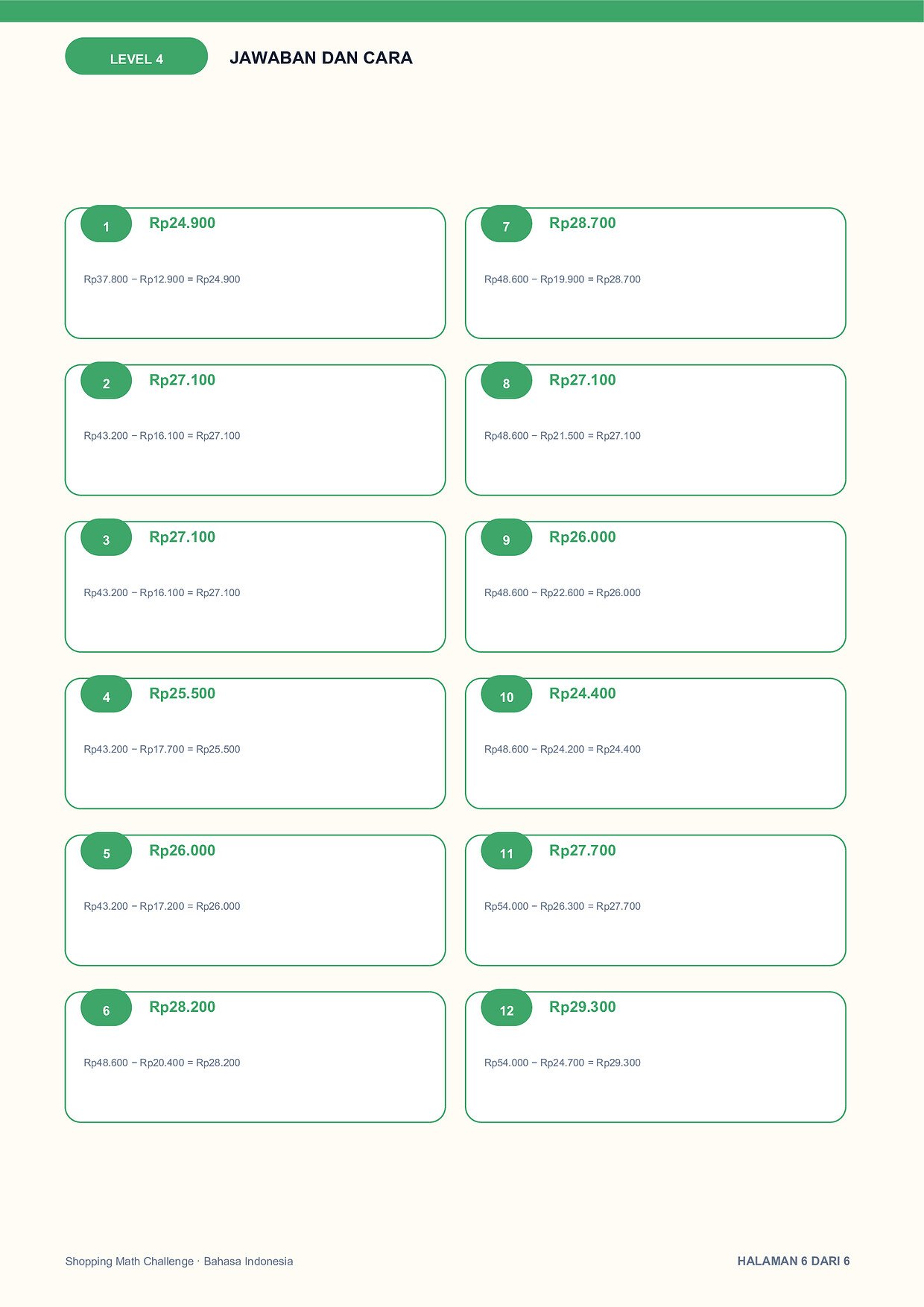Select the number 7 answer badge

coord(507,224)
